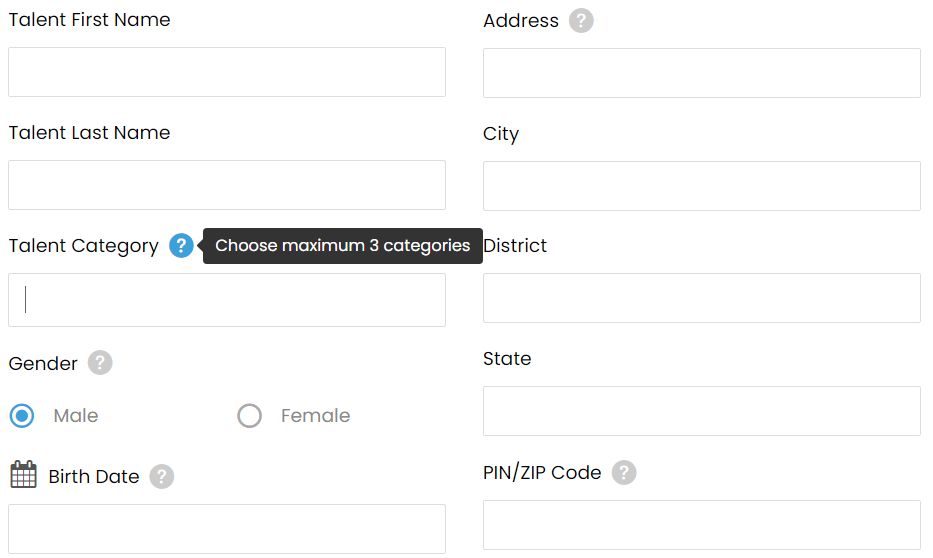Open the Talent Category selection box
This screenshot has width=933, height=558.
pyautogui.click(x=227, y=300)
